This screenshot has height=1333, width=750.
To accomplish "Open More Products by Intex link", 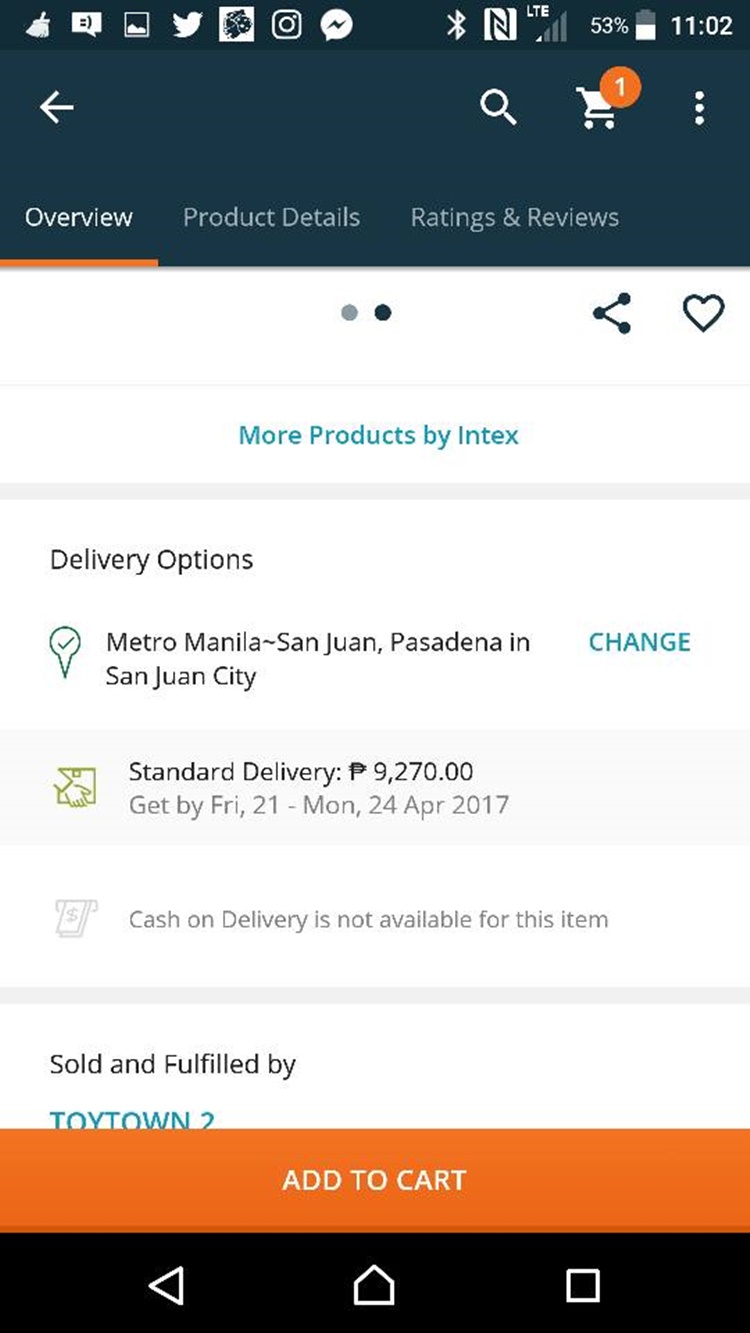I will [378, 435].
